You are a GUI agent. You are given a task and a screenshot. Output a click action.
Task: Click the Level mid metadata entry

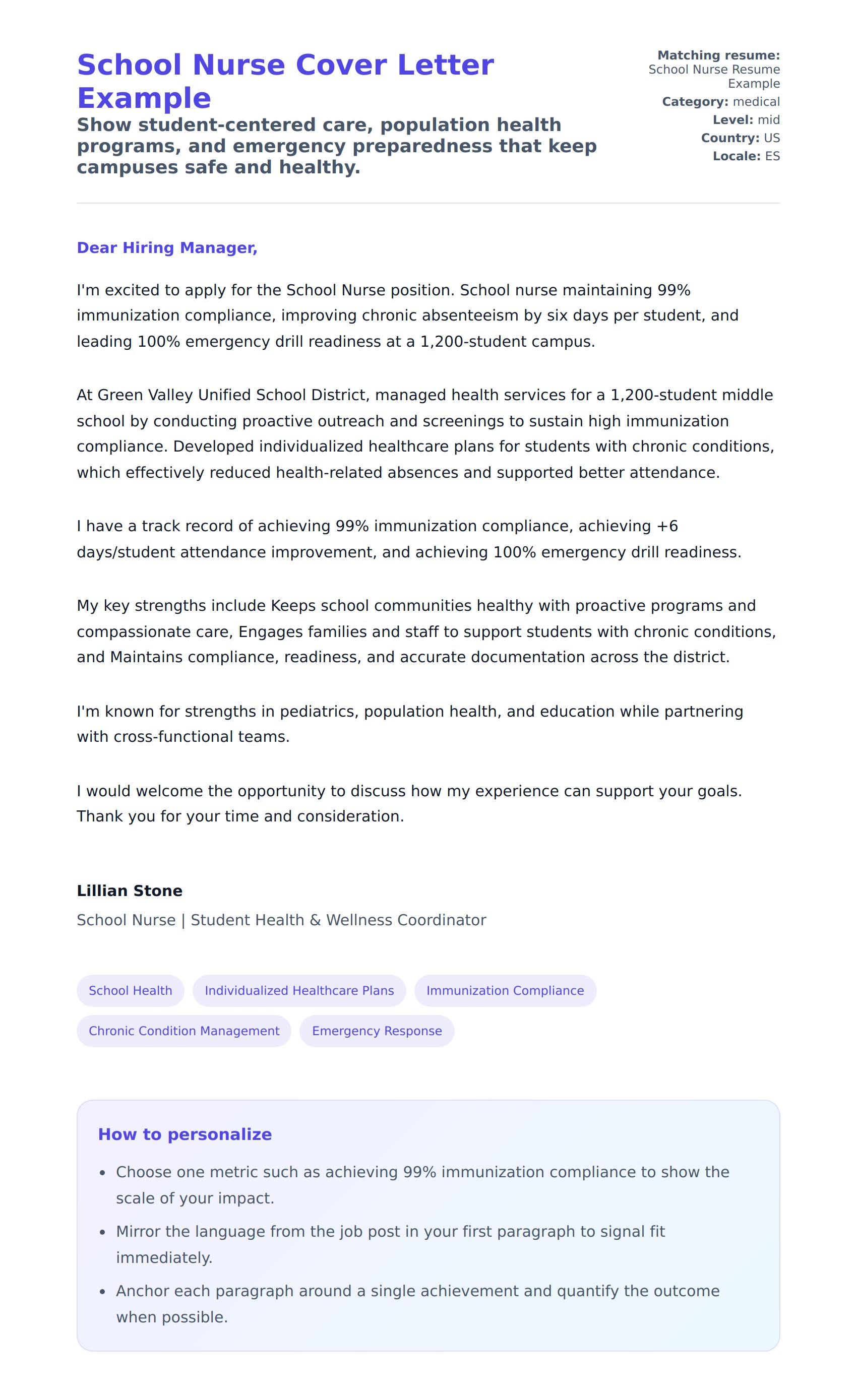pos(746,120)
